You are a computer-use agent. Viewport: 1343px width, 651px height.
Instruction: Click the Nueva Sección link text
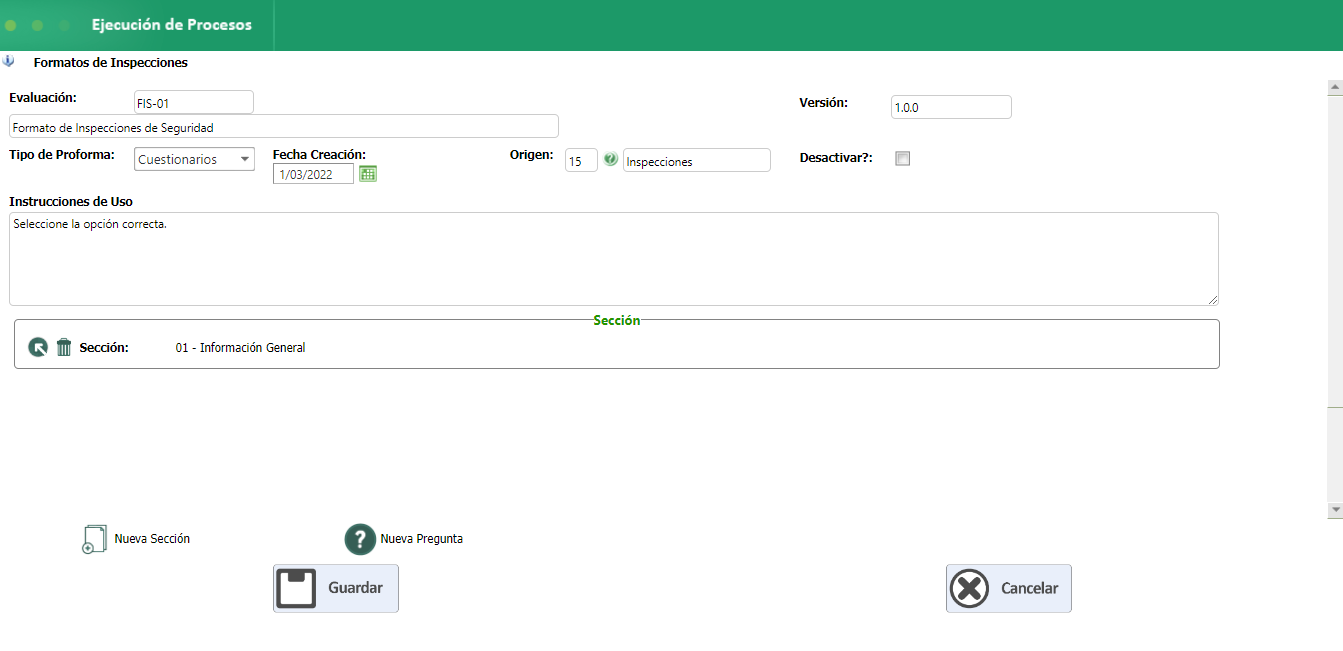pyautogui.click(x=152, y=539)
